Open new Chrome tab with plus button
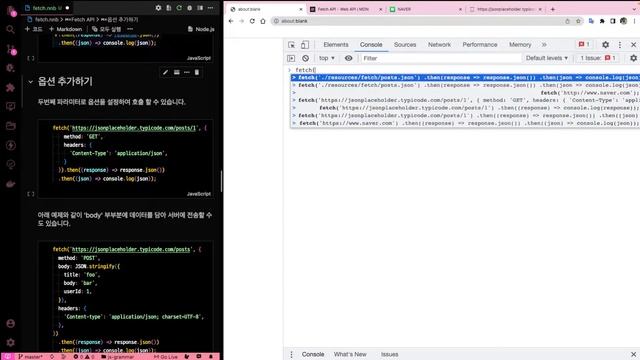 pyautogui.click(x=553, y=9)
